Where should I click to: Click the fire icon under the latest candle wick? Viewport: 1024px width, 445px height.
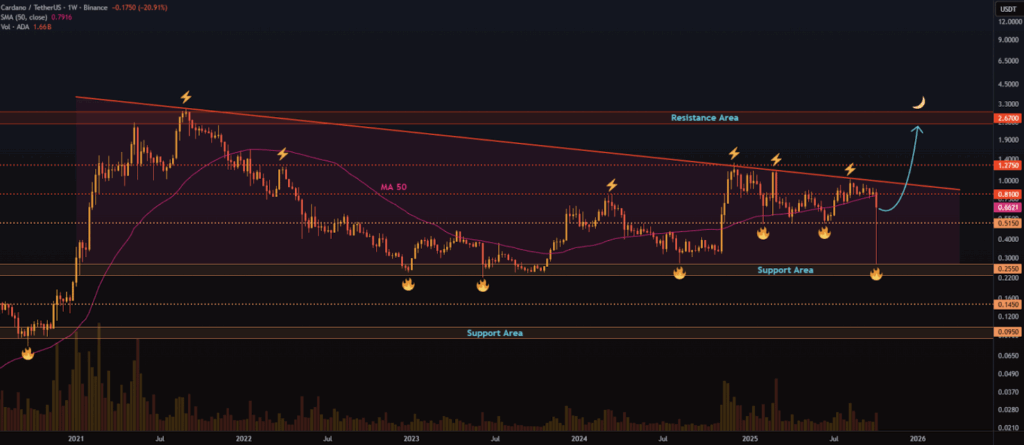point(876,273)
